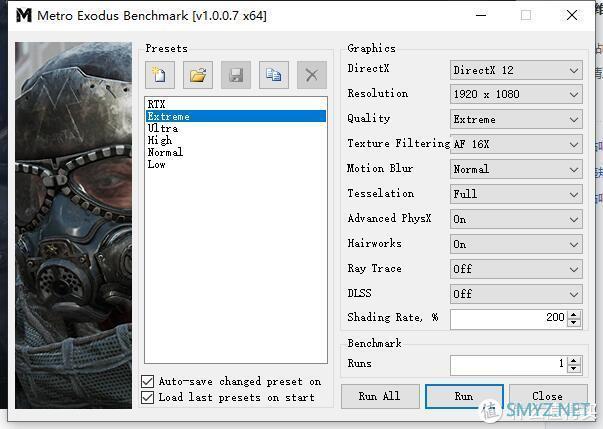Decrease Runs with down arrow
This screenshot has height=429, width=603.
tap(574, 369)
